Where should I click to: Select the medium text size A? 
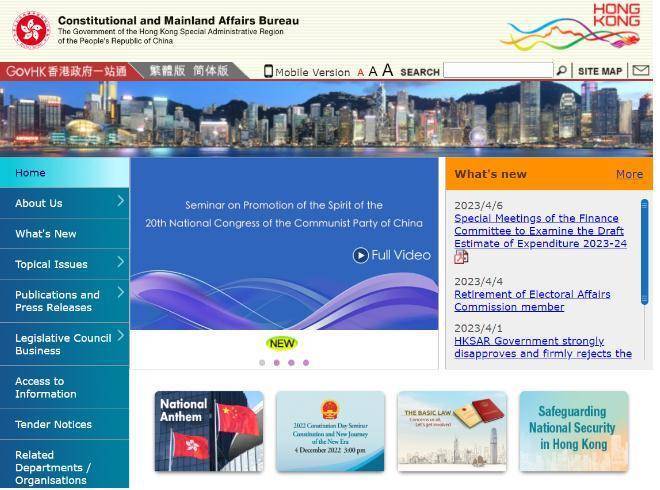373,72
